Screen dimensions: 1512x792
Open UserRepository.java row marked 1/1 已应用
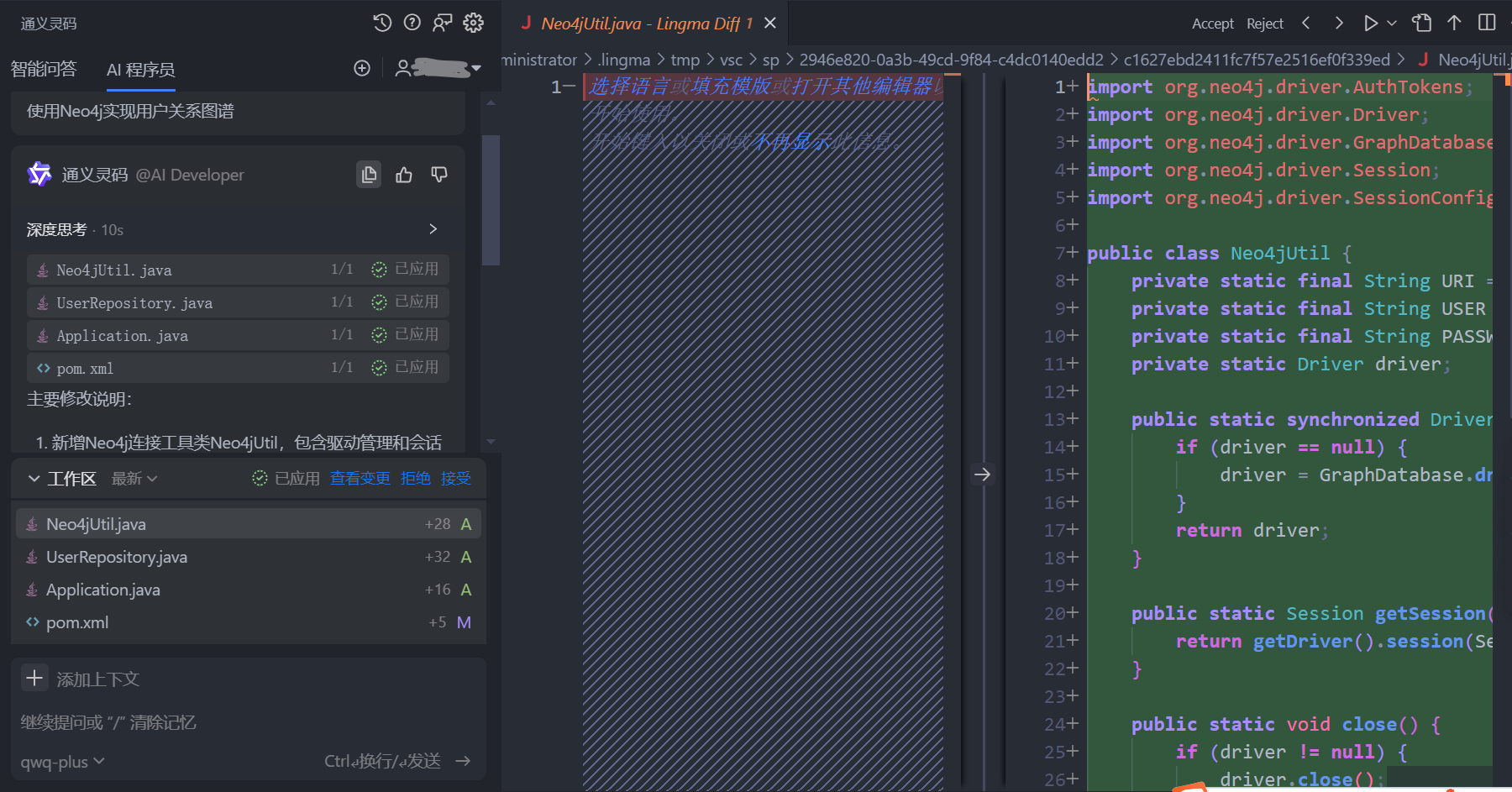coord(238,302)
